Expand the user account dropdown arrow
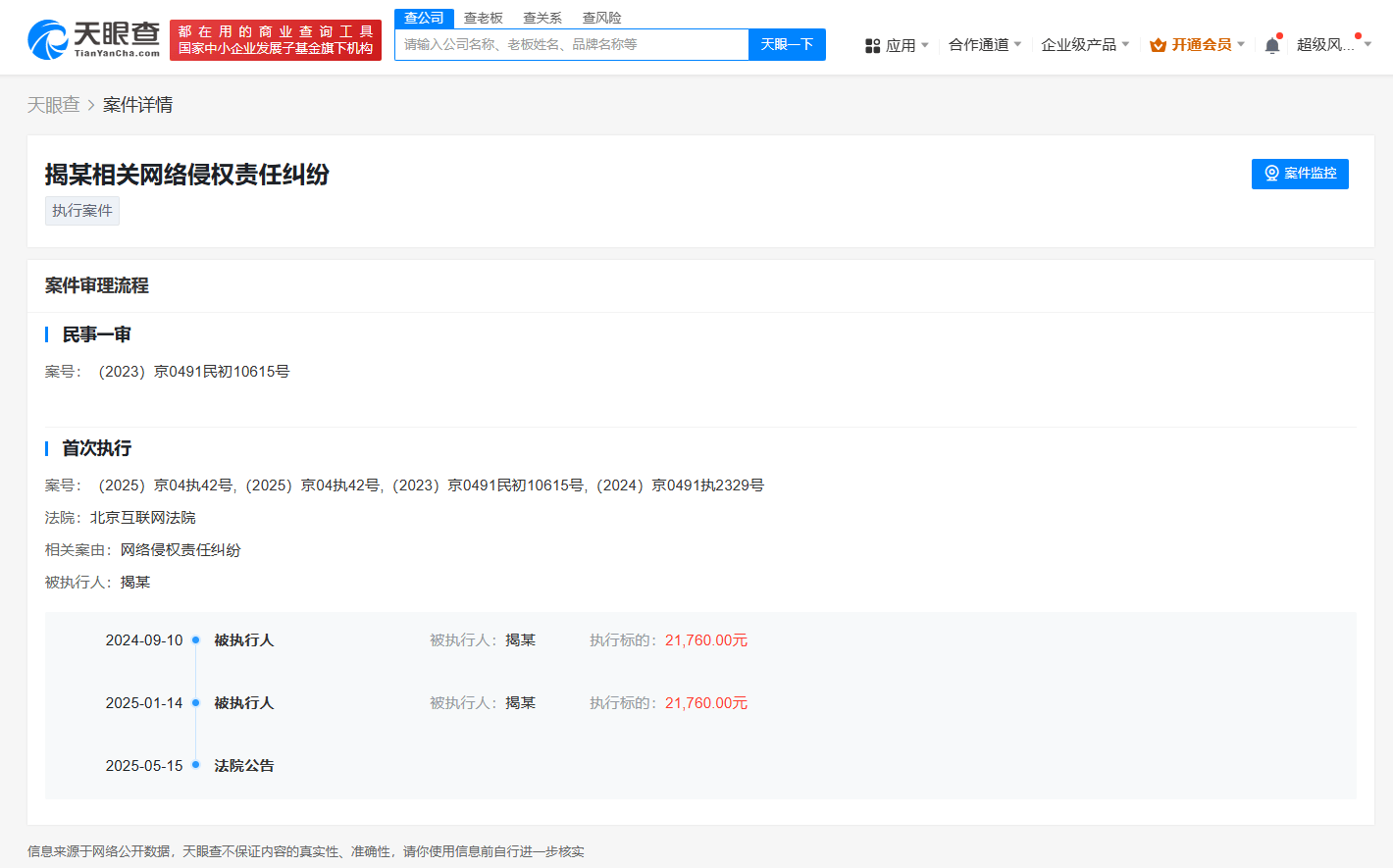 (x=1367, y=44)
